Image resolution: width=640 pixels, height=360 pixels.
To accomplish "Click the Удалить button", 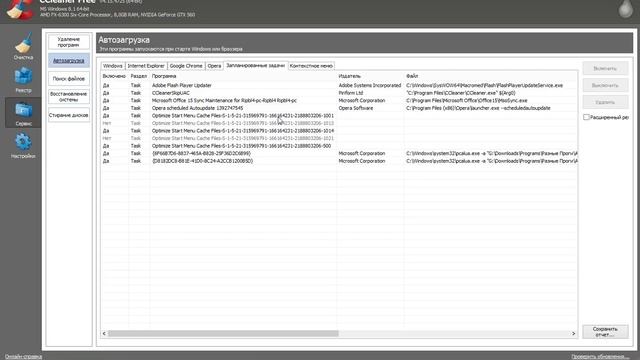I will pos(605,102).
